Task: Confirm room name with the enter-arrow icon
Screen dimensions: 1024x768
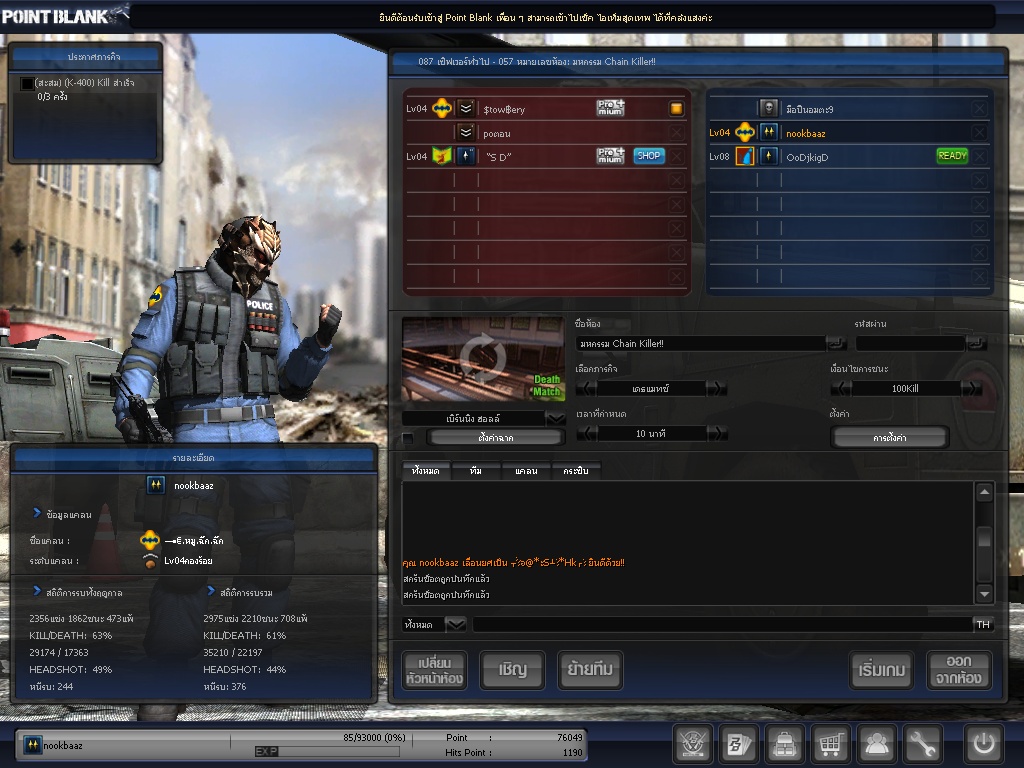Action: pos(837,343)
